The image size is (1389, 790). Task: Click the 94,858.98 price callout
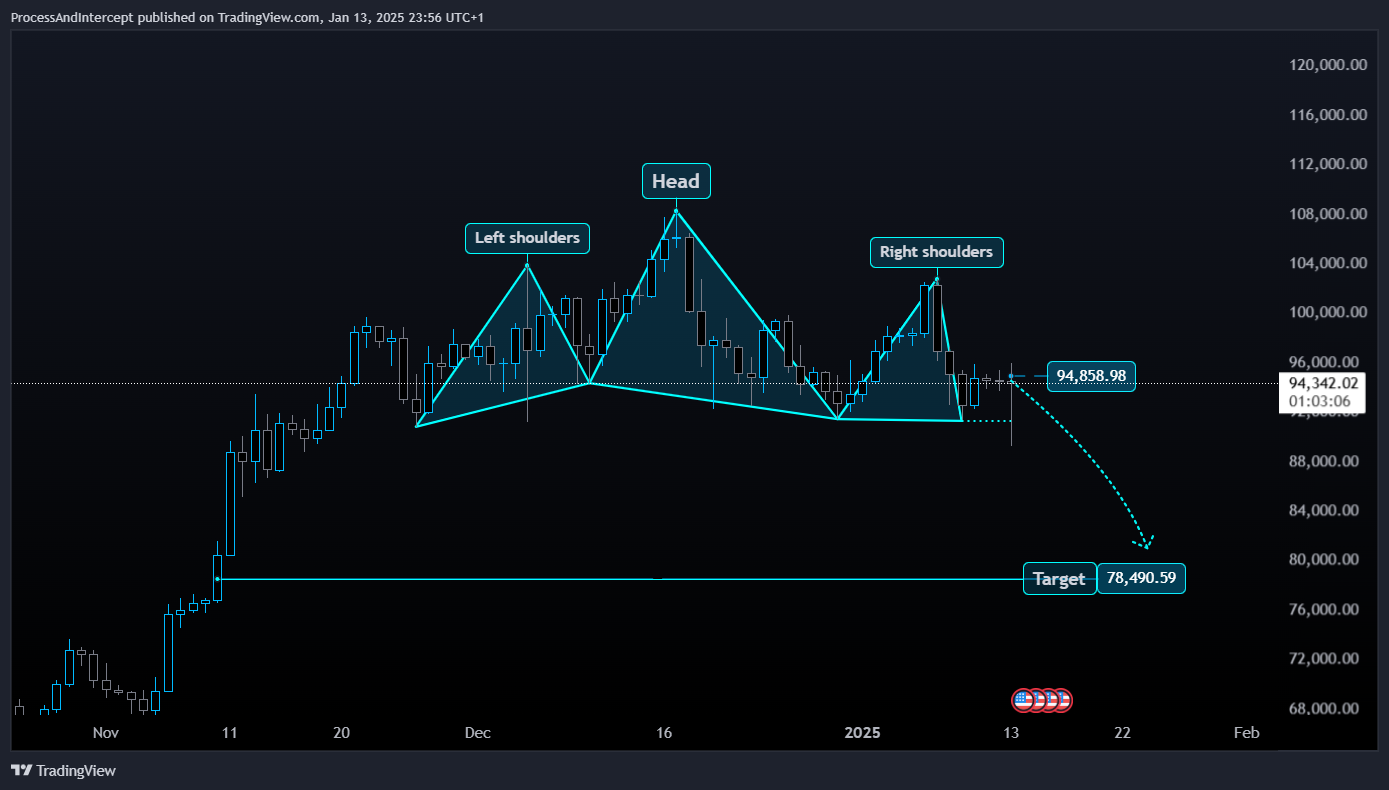pyautogui.click(x=1091, y=376)
